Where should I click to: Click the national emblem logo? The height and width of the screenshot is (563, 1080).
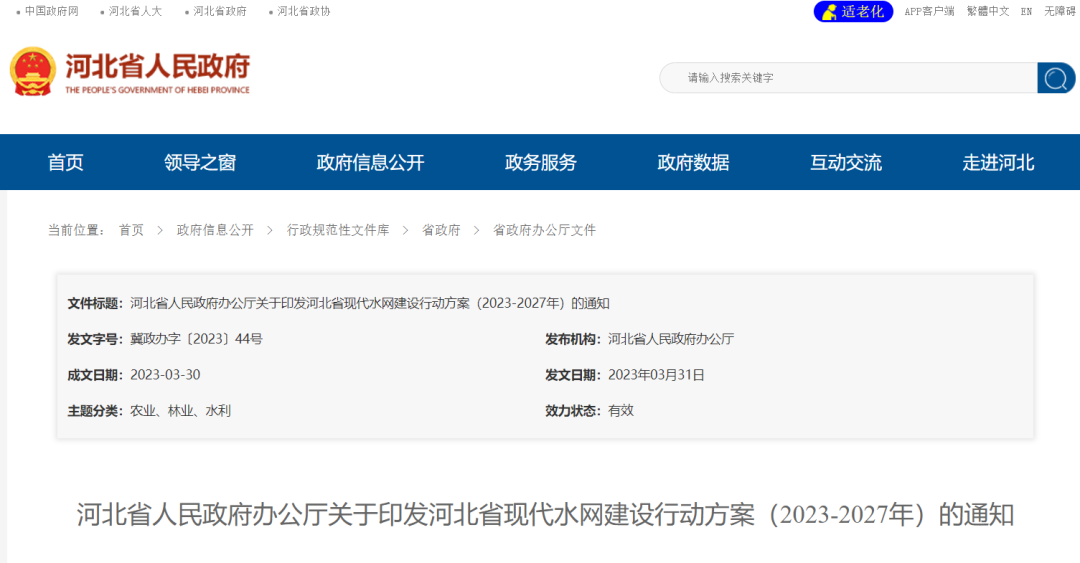pos(32,72)
